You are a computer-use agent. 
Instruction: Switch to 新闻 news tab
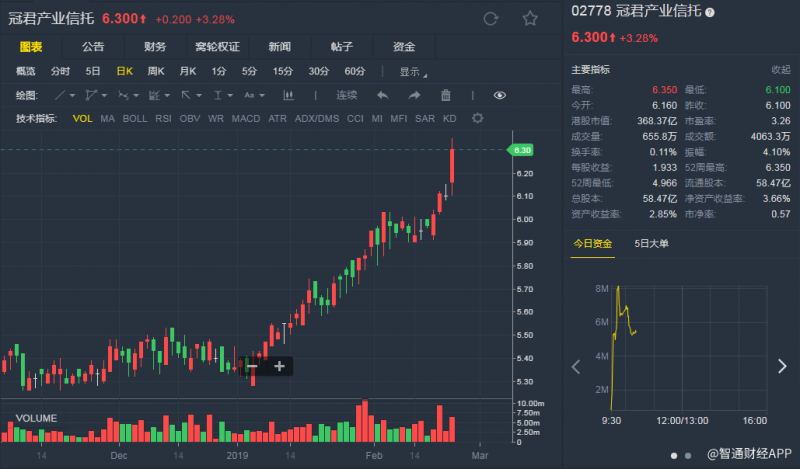point(280,47)
